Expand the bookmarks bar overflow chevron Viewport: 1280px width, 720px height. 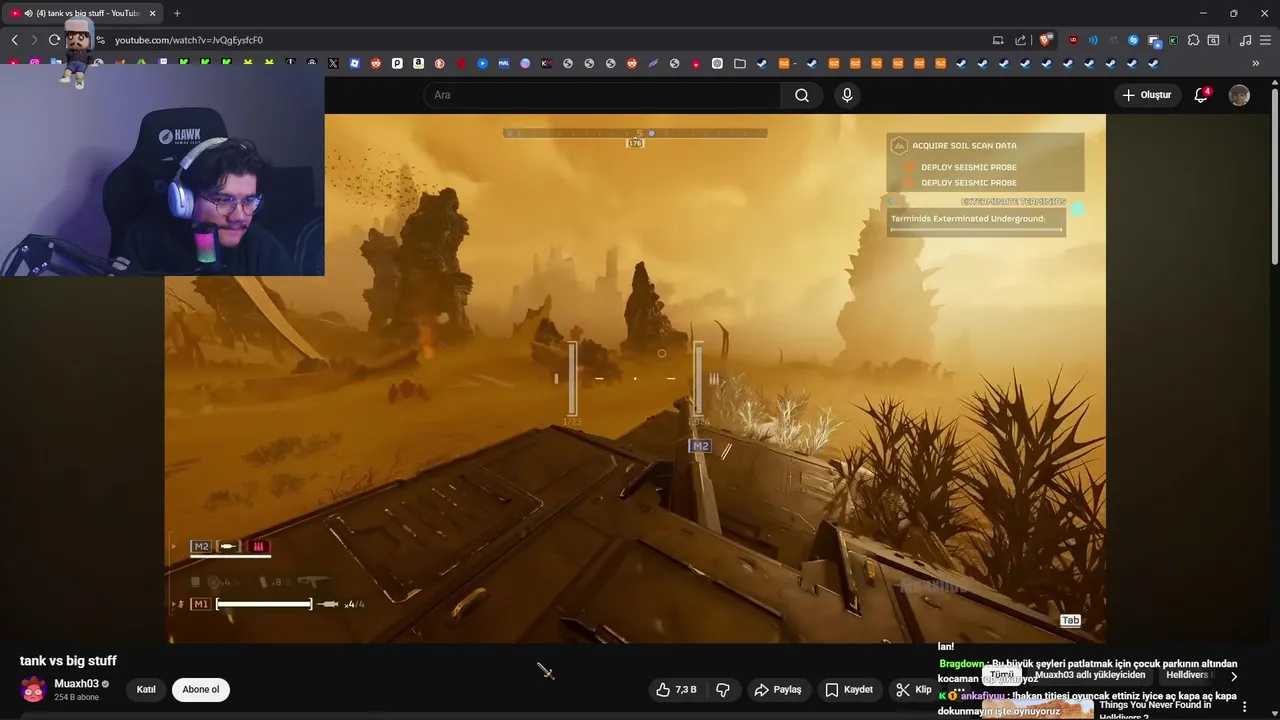pyautogui.click(x=1256, y=63)
